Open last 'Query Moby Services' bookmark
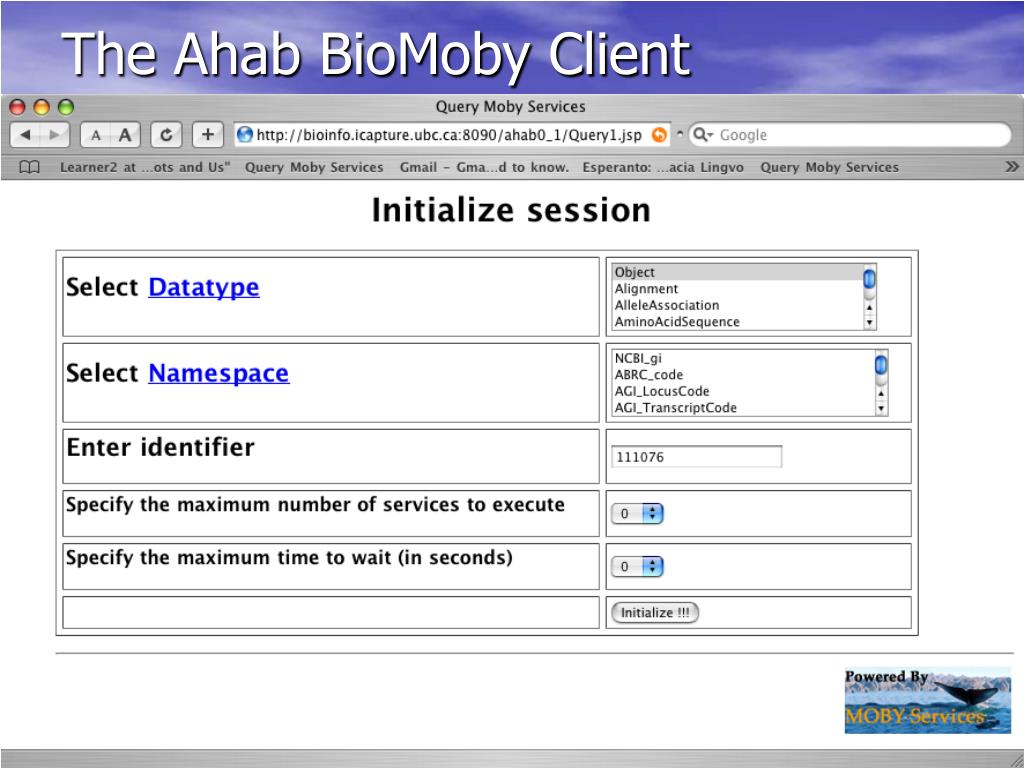1024x768 pixels. tap(829, 167)
